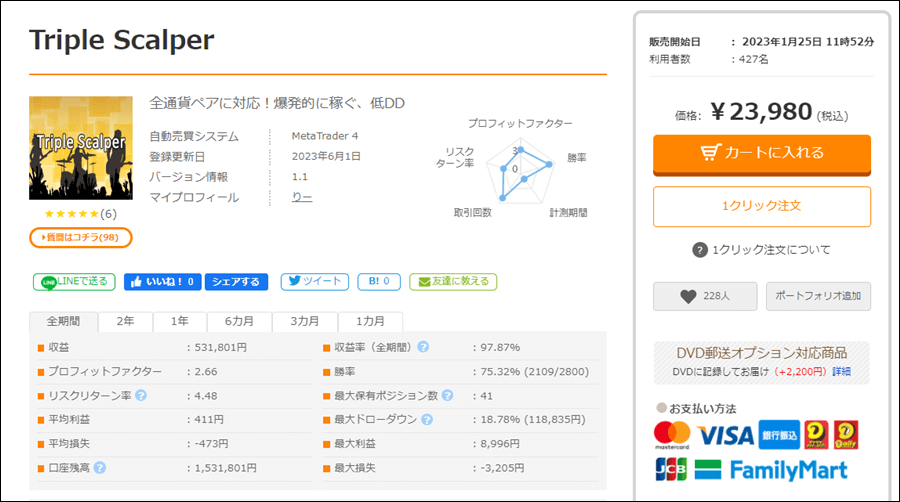The height and width of the screenshot is (502, 900).
Task: Click the 収益 value 531,801円
Action: click(221, 347)
